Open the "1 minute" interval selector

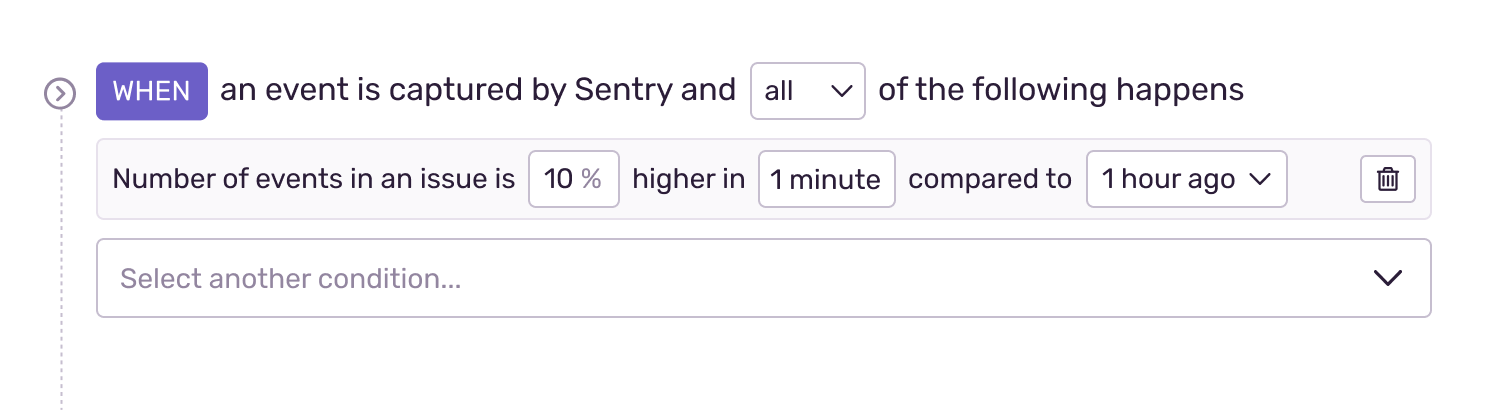(x=826, y=179)
